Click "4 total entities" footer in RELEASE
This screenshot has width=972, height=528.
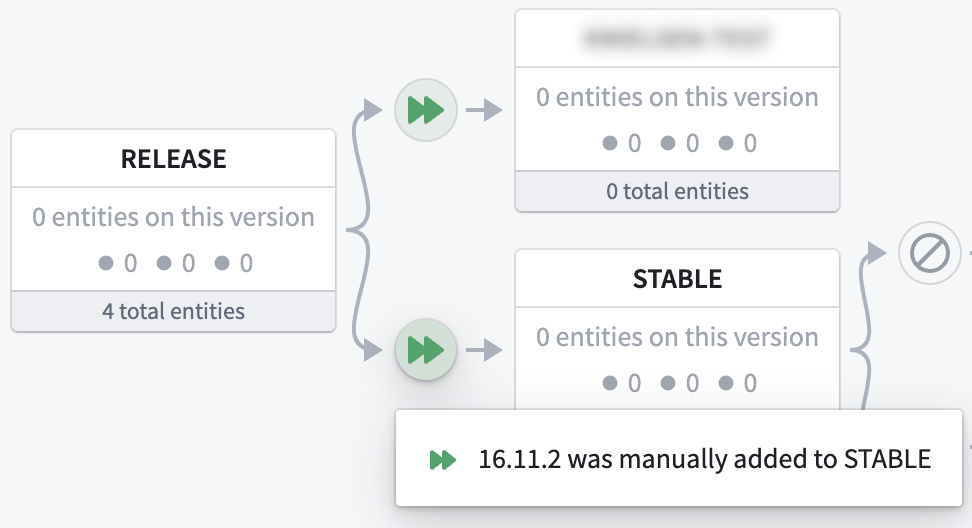pos(174,311)
